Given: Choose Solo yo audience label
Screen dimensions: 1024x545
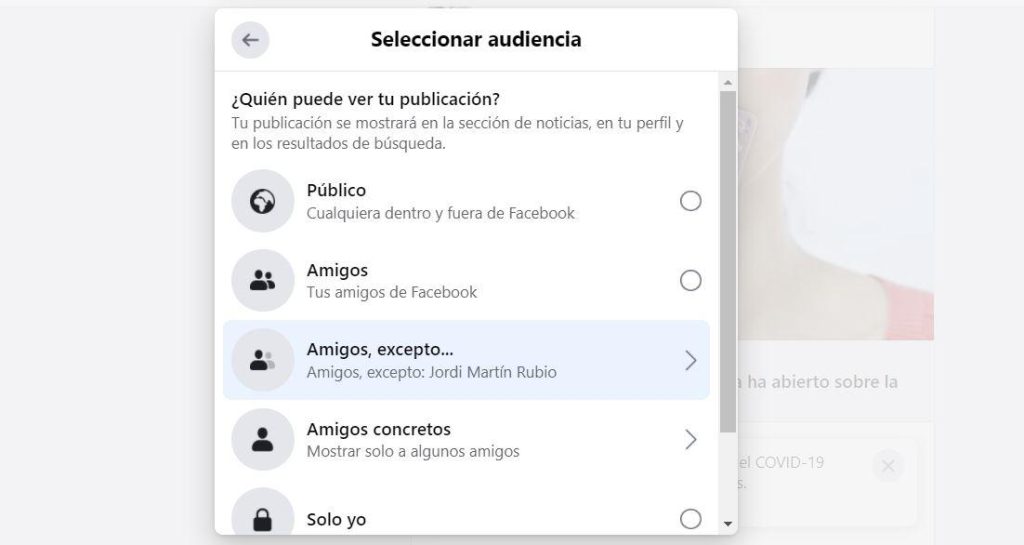Looking at the screenshot, I should coord(336,520).
